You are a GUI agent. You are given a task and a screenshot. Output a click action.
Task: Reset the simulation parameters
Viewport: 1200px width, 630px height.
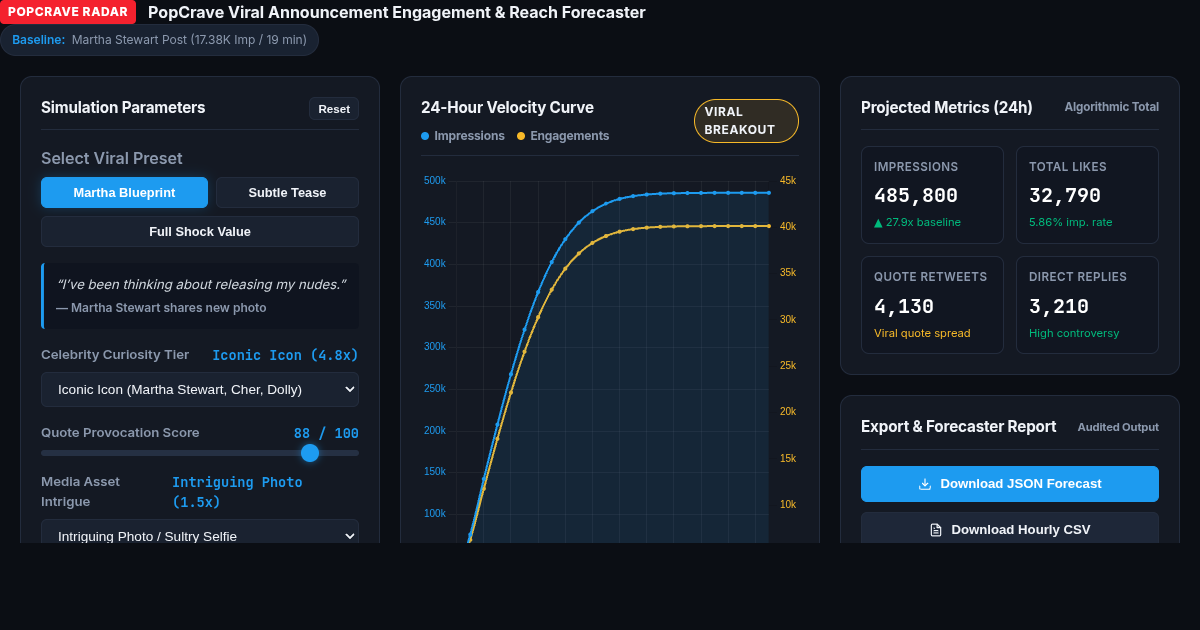(334, 109)
